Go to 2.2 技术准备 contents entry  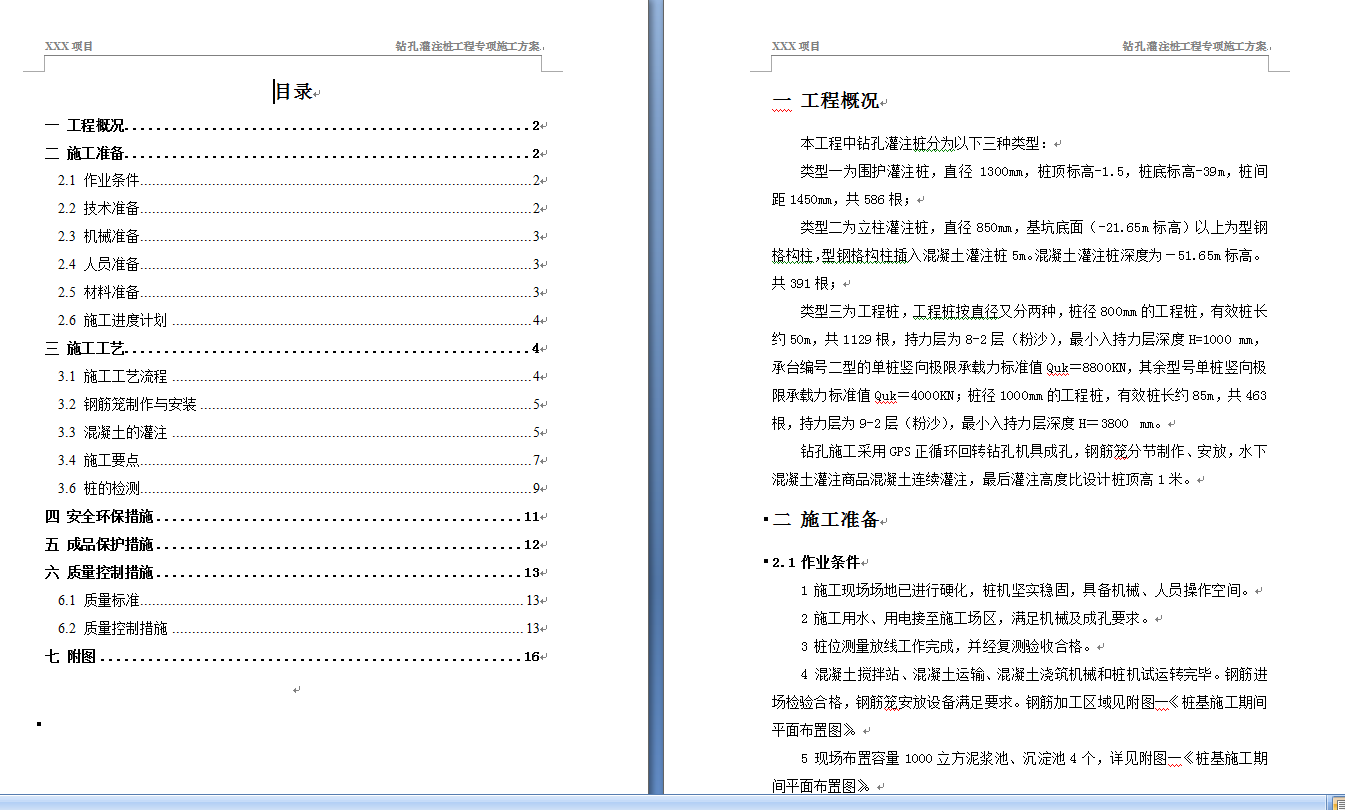coord(111,209)
